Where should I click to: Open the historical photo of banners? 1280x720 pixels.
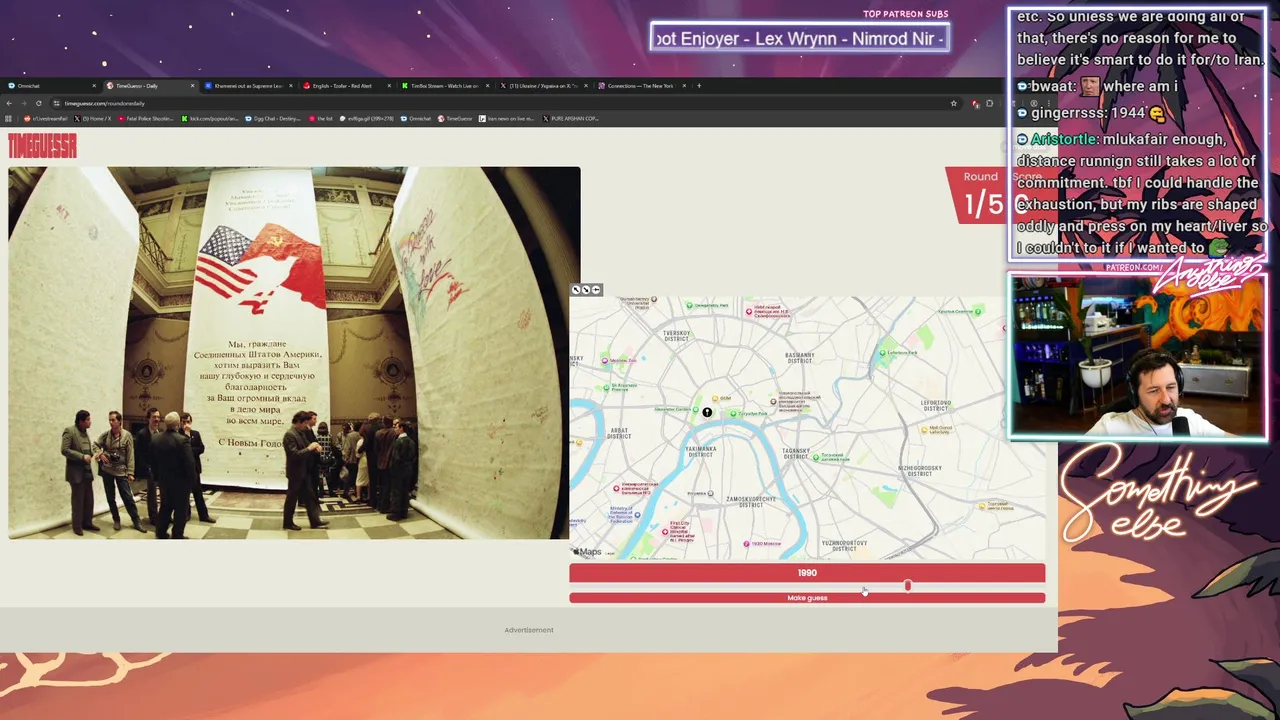pyautogui.click(x=294, y=353)
